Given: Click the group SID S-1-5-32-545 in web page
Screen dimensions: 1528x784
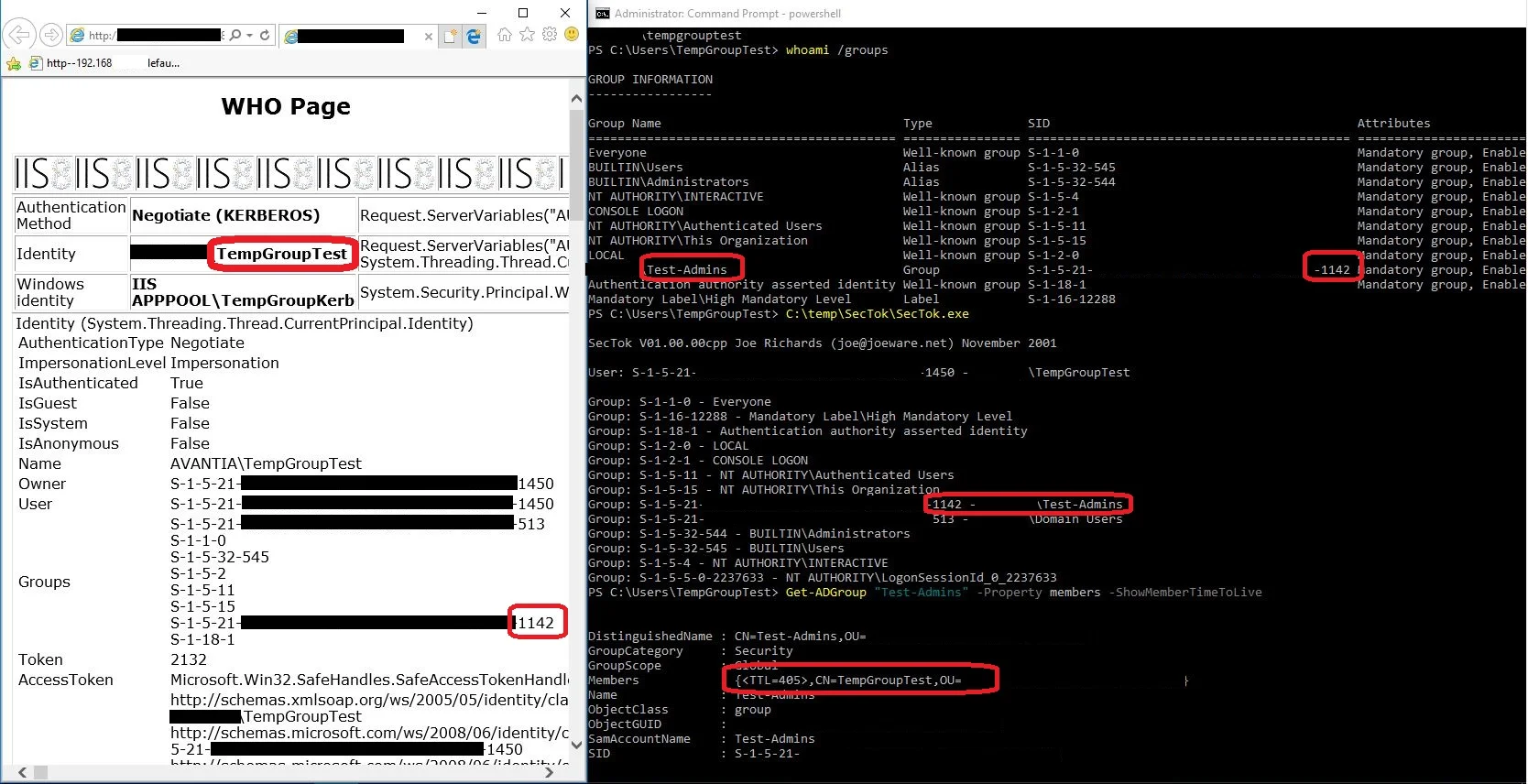Looking at the screenshot, I should click(x=220, y=557).
